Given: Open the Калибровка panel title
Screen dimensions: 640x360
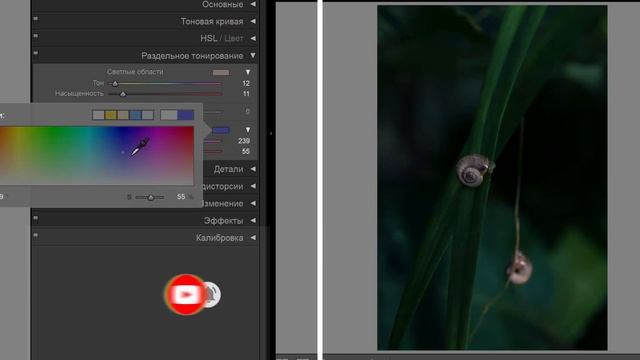Looking at the screenshot, I should click(x=219, y=238).
